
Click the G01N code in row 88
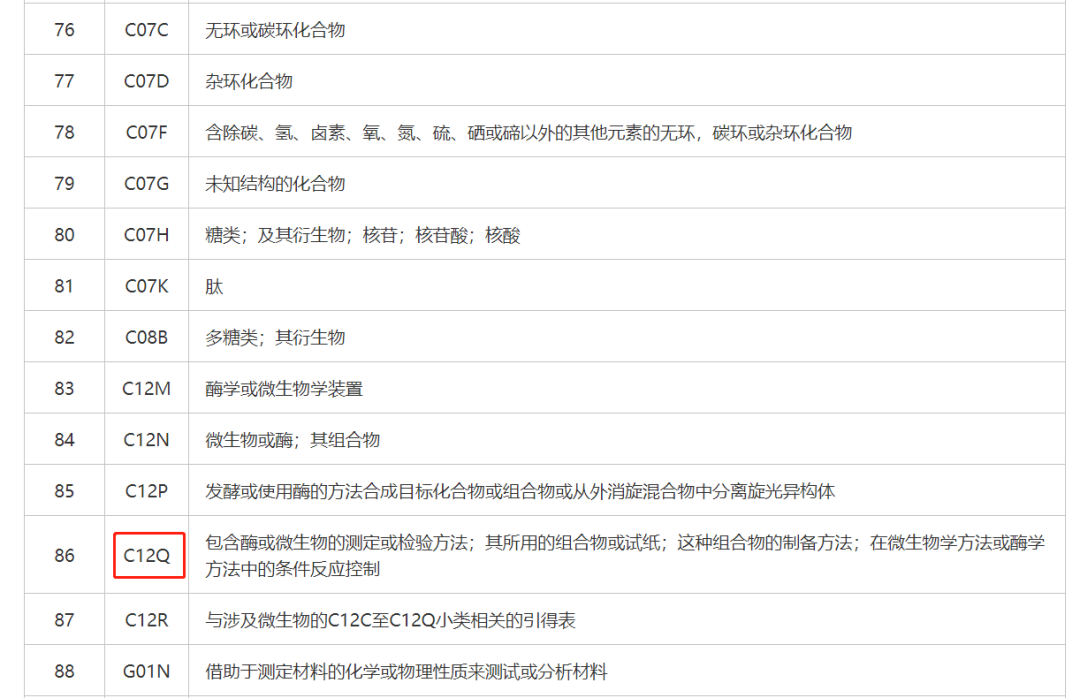(x=147, y=672)
